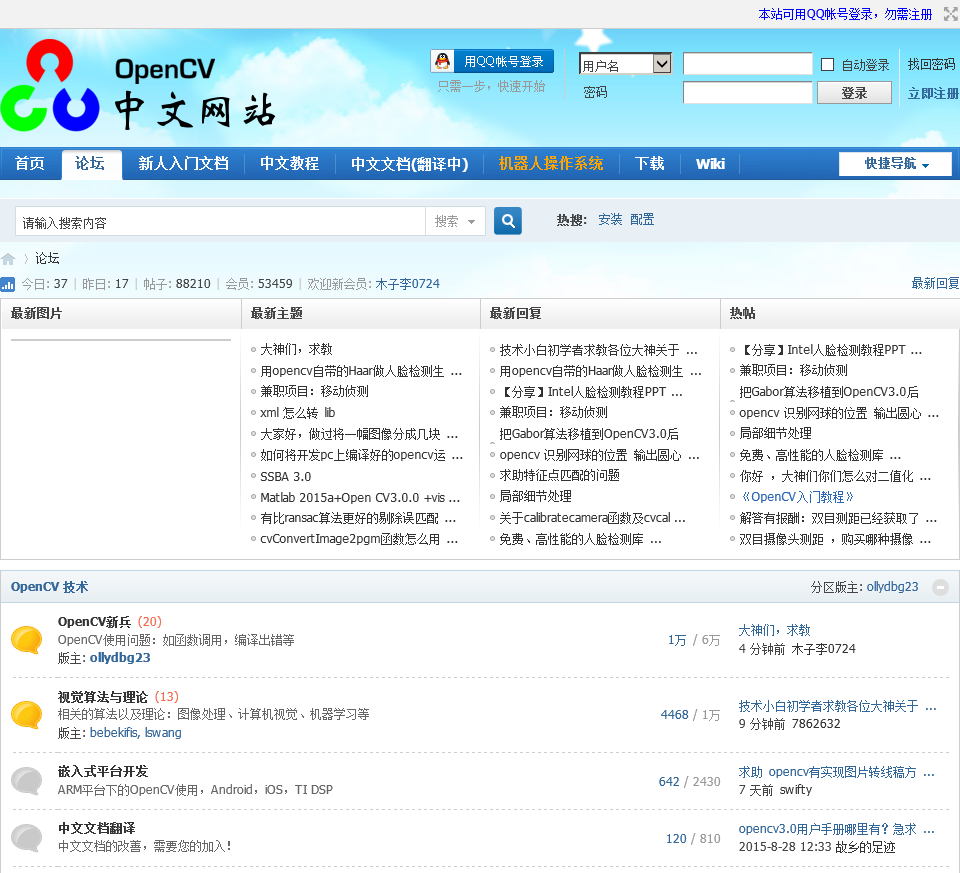This screenshot has height=873, width=960.
Task: Open last post 技术小白初学者 in 视觉算法与理论 row
Action: coord(837,706)
